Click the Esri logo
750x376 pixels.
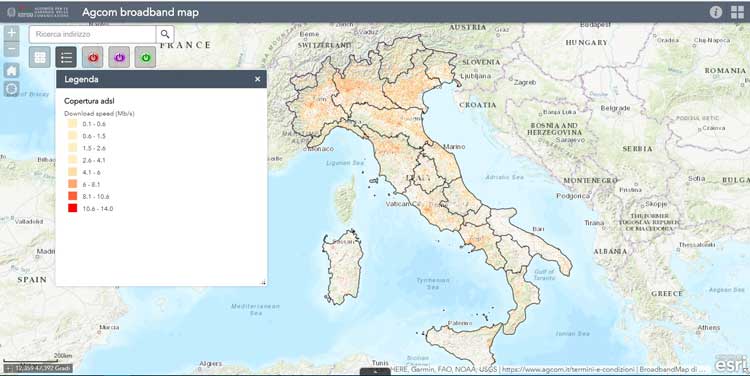(731, 364)
